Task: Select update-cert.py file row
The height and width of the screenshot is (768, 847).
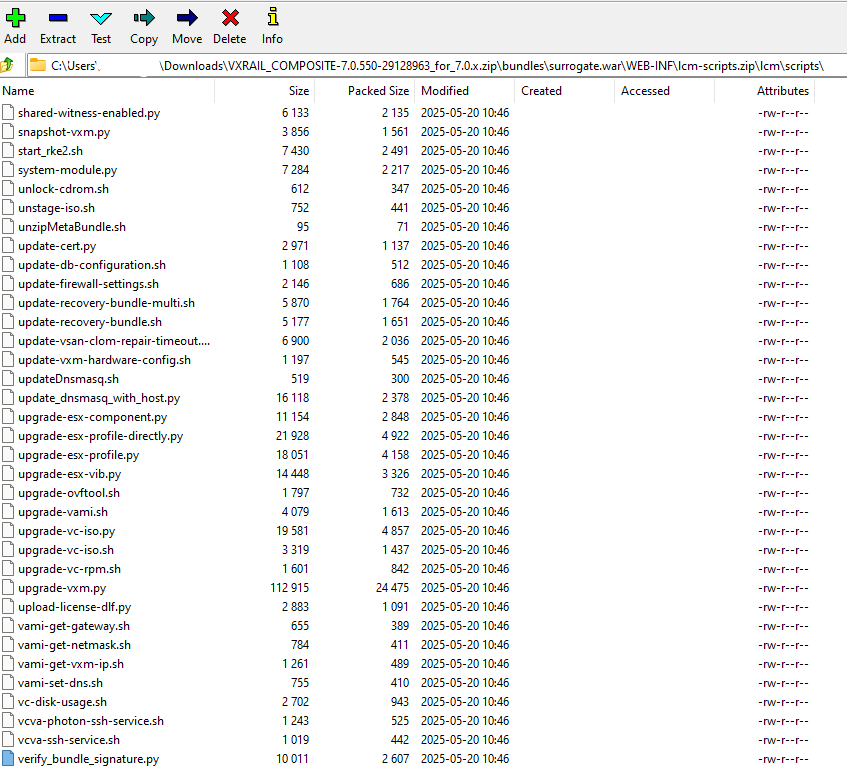Action: (x=57, y=246)
